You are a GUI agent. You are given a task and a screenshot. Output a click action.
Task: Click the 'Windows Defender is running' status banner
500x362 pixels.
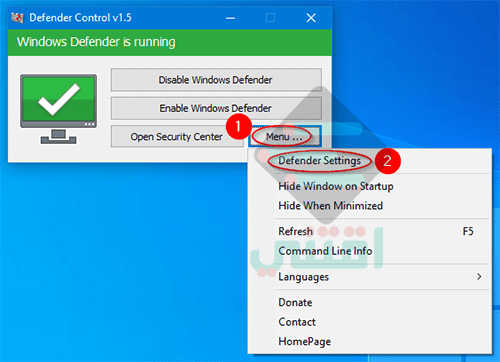point(170,42)
